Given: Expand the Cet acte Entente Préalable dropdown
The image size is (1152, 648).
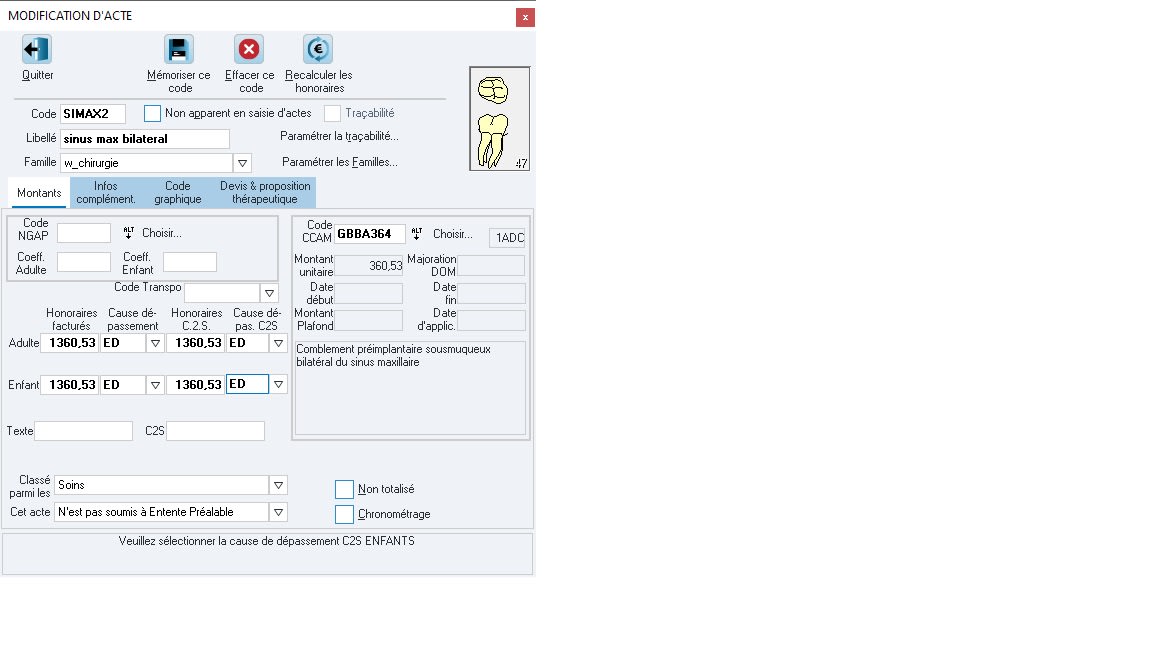Looking at the screenshot, I should coord(278,512).
